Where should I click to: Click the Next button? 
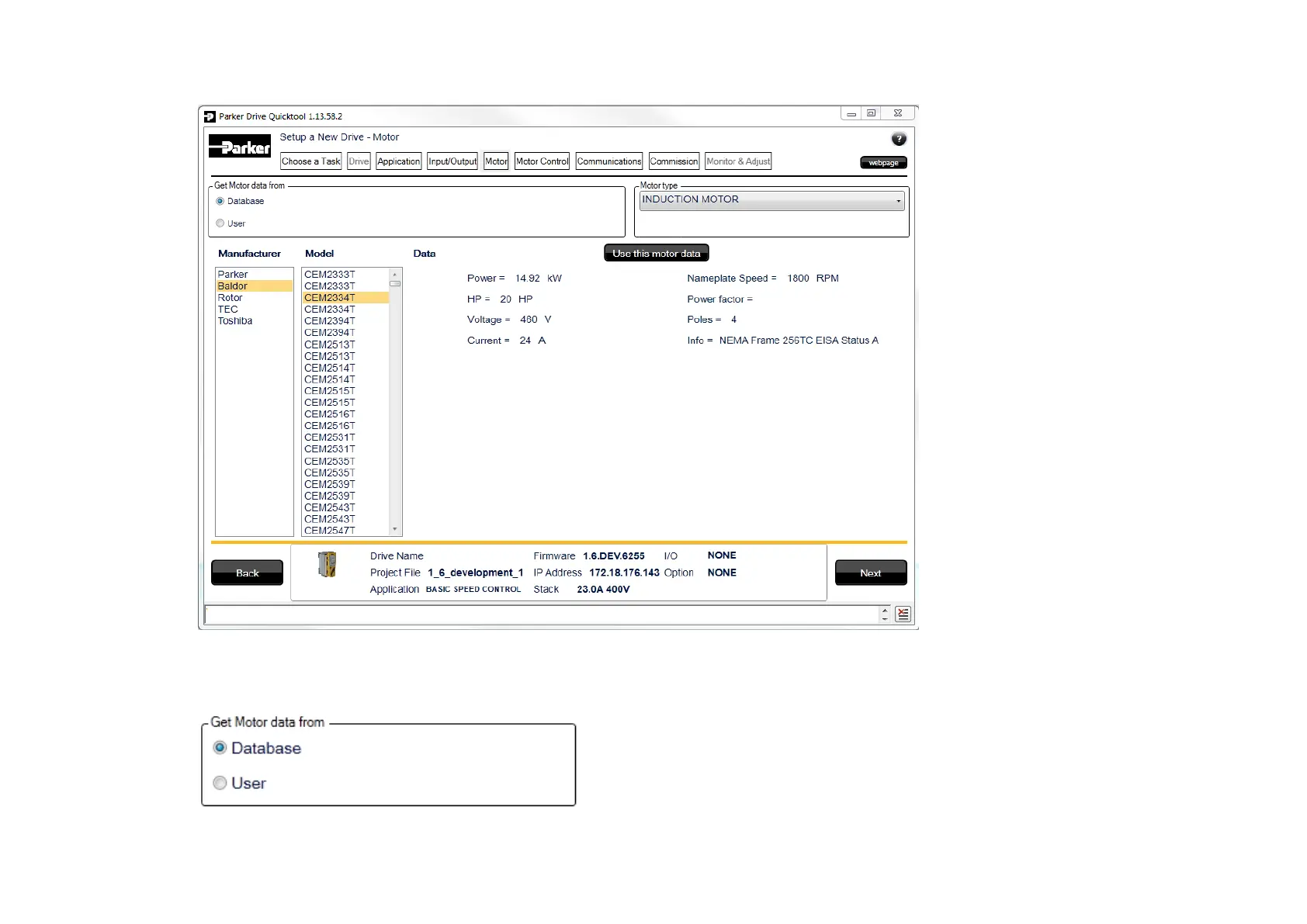point(871,573)
